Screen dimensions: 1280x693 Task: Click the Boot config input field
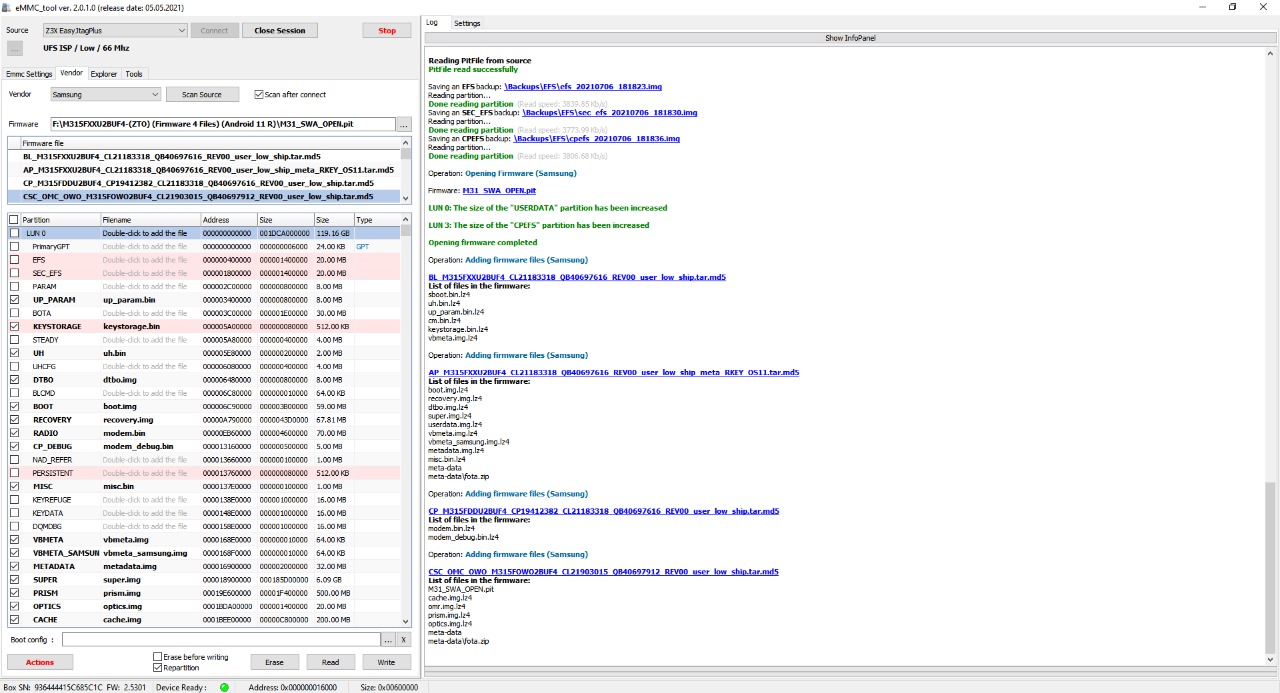pos(221,639)
